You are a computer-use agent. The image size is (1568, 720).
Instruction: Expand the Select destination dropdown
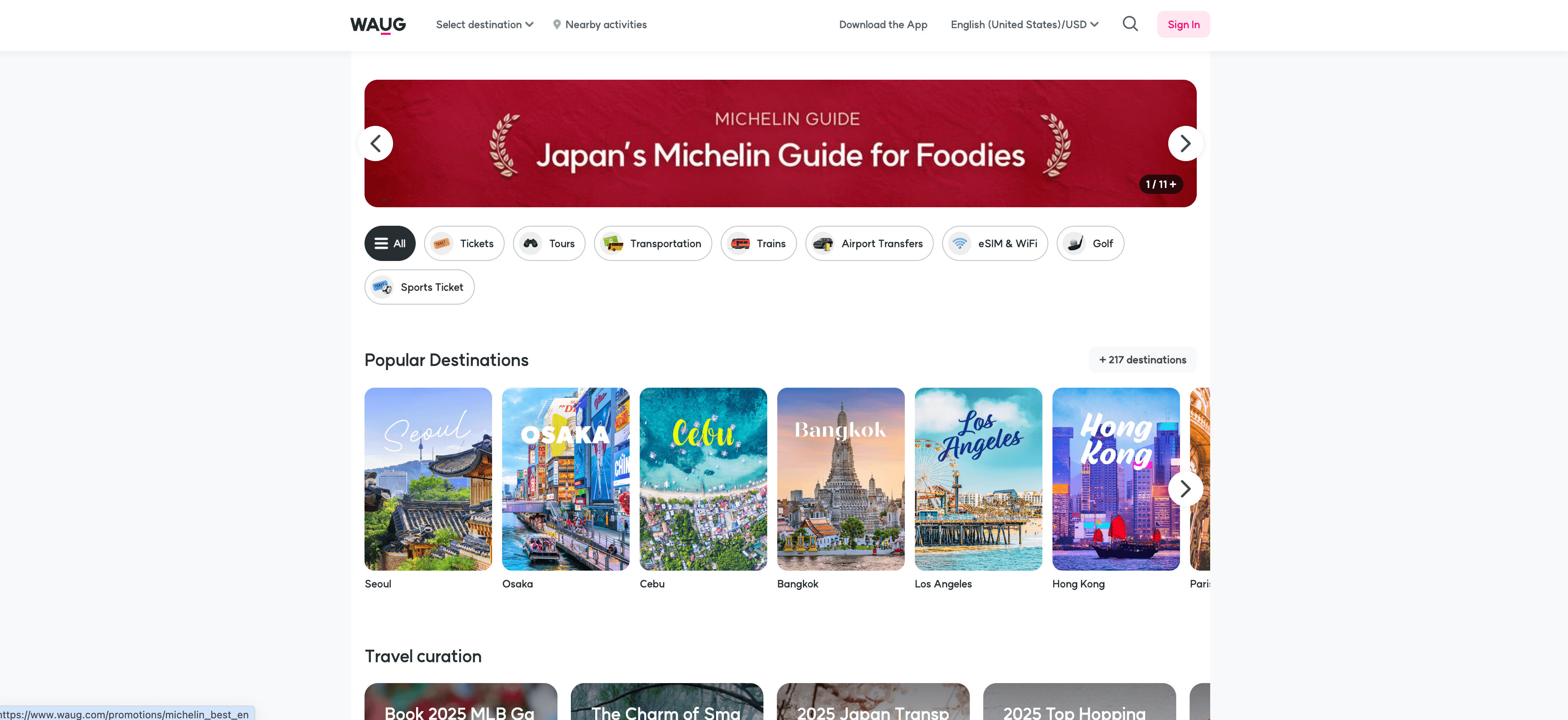[484, 24]
